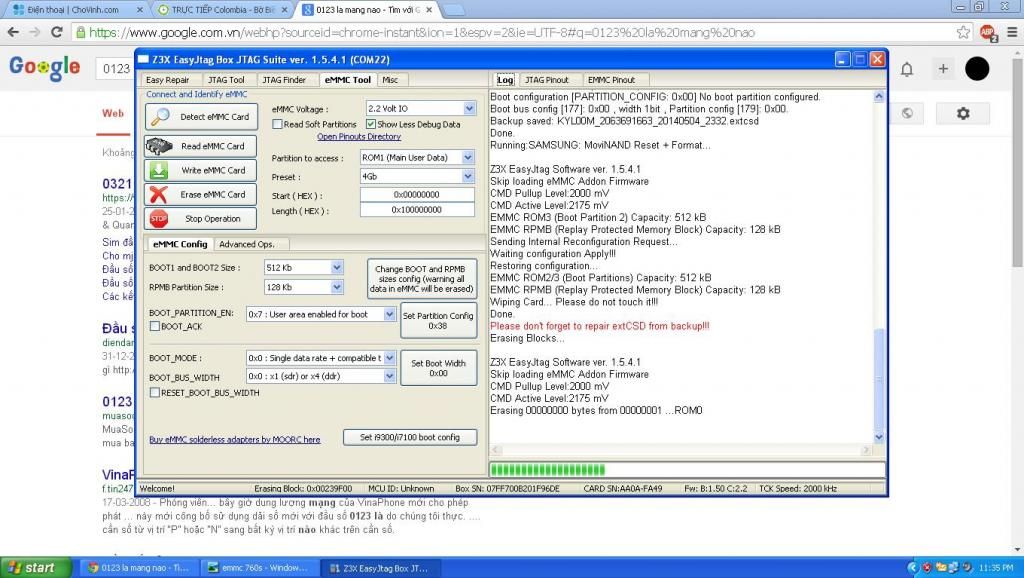This screenshot has width=1024, height=578.
Task: Click Set i9300/i7100 boot config button
Action: tap(410, 437)
